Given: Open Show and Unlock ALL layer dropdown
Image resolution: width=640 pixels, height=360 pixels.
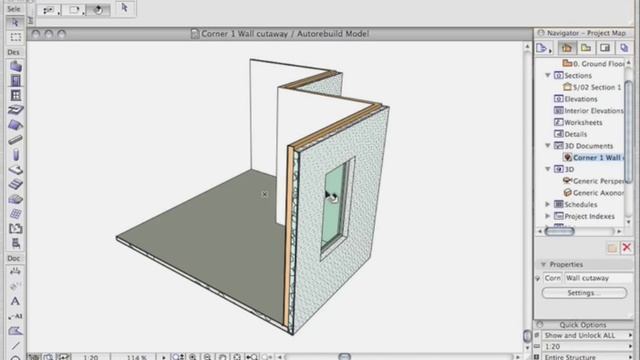Looking at the screenshot, I should click(587, 335).
